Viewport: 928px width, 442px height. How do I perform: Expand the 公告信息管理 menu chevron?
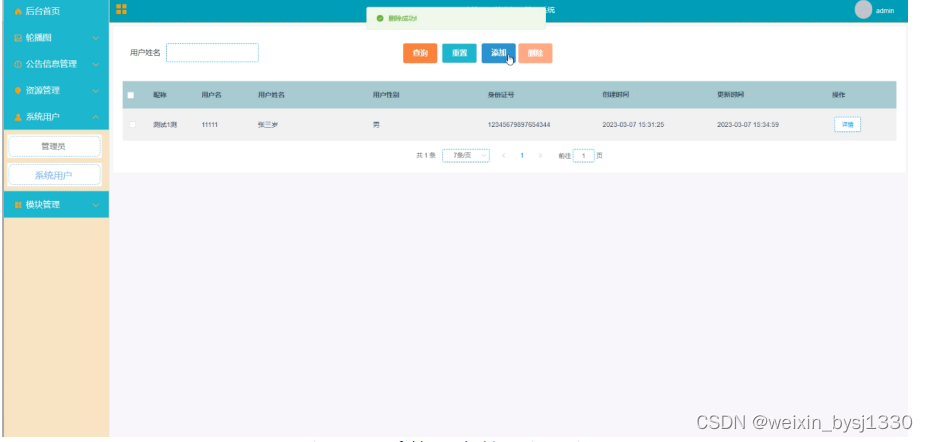pos(95,64)
